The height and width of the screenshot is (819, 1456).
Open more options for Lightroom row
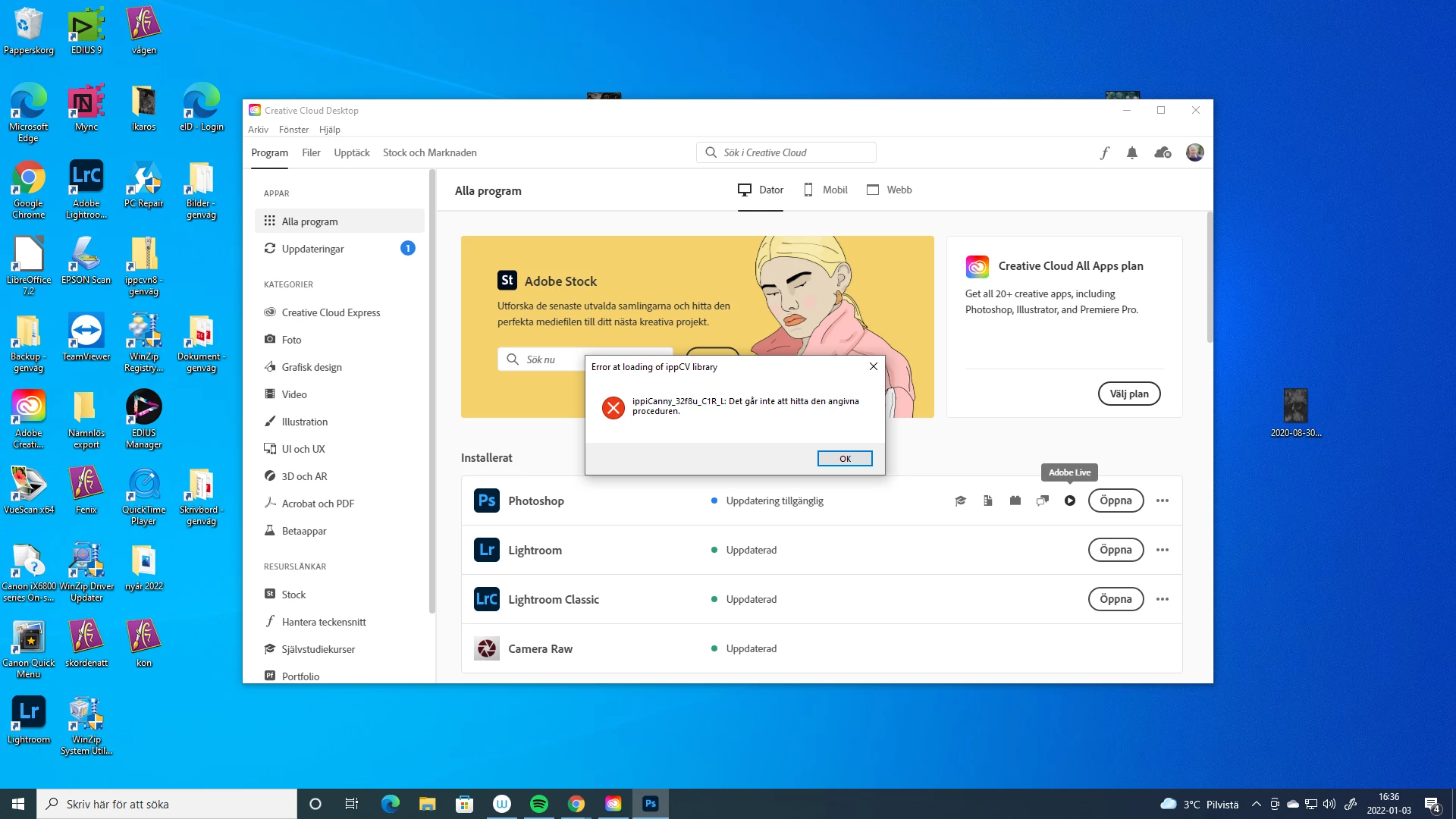[x=1163, y=550]
